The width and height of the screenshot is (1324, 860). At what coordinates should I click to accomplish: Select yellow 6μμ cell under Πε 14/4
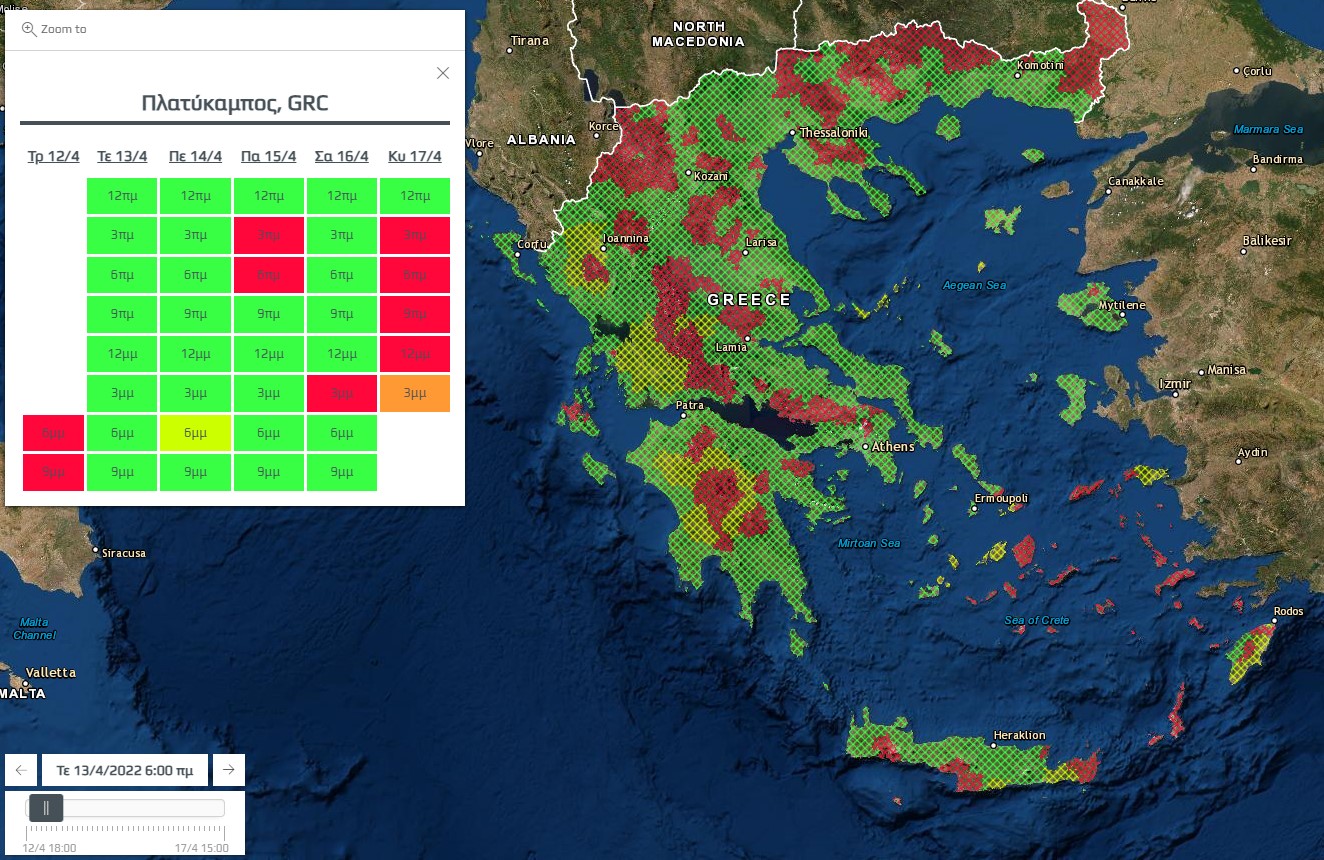click(x=195, y=433)
